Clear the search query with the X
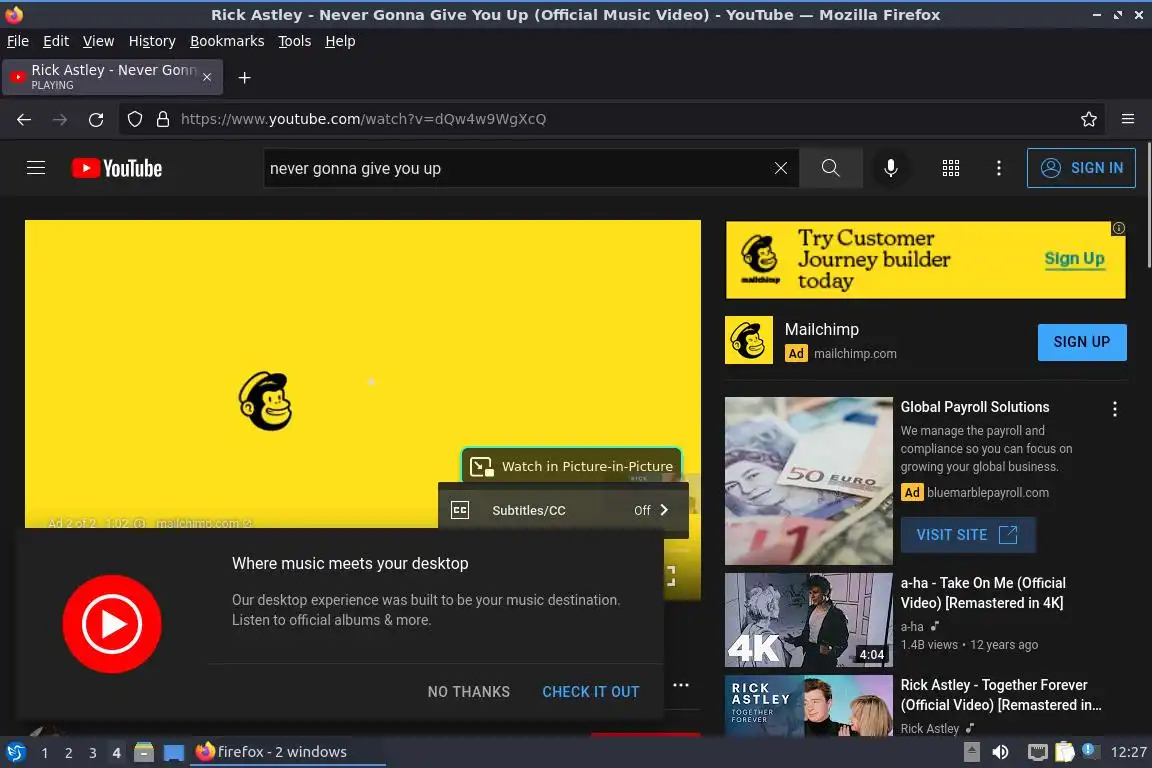Viewport: 1152px width, 768px height. pyautogui.click(x=781, y=168)
